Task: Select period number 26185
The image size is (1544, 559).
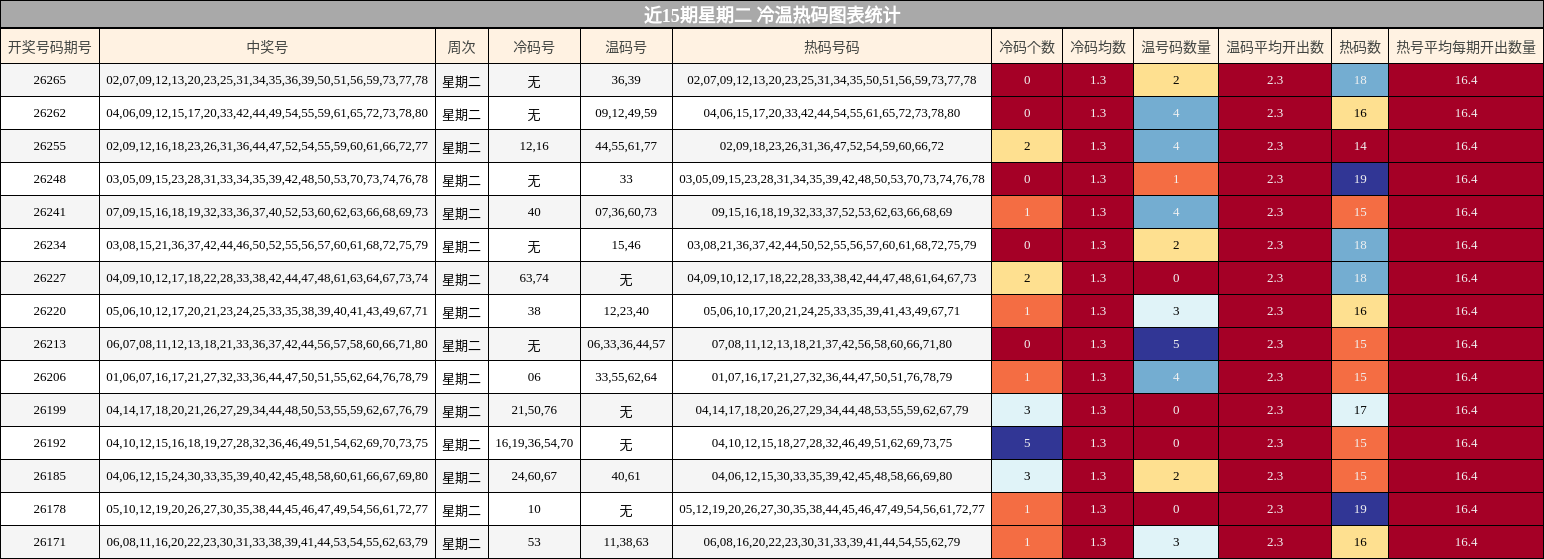Action: click(x=50, y=476)
